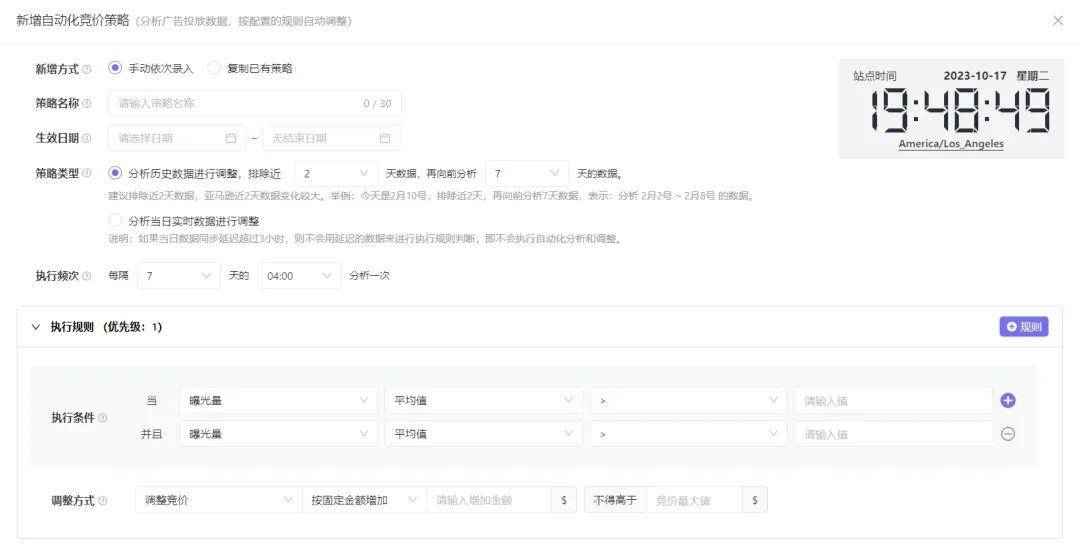The height and width of the screenshot is (550, 1080).
Task: Click the 规则 add rule button
Action: pos(1024,327)
